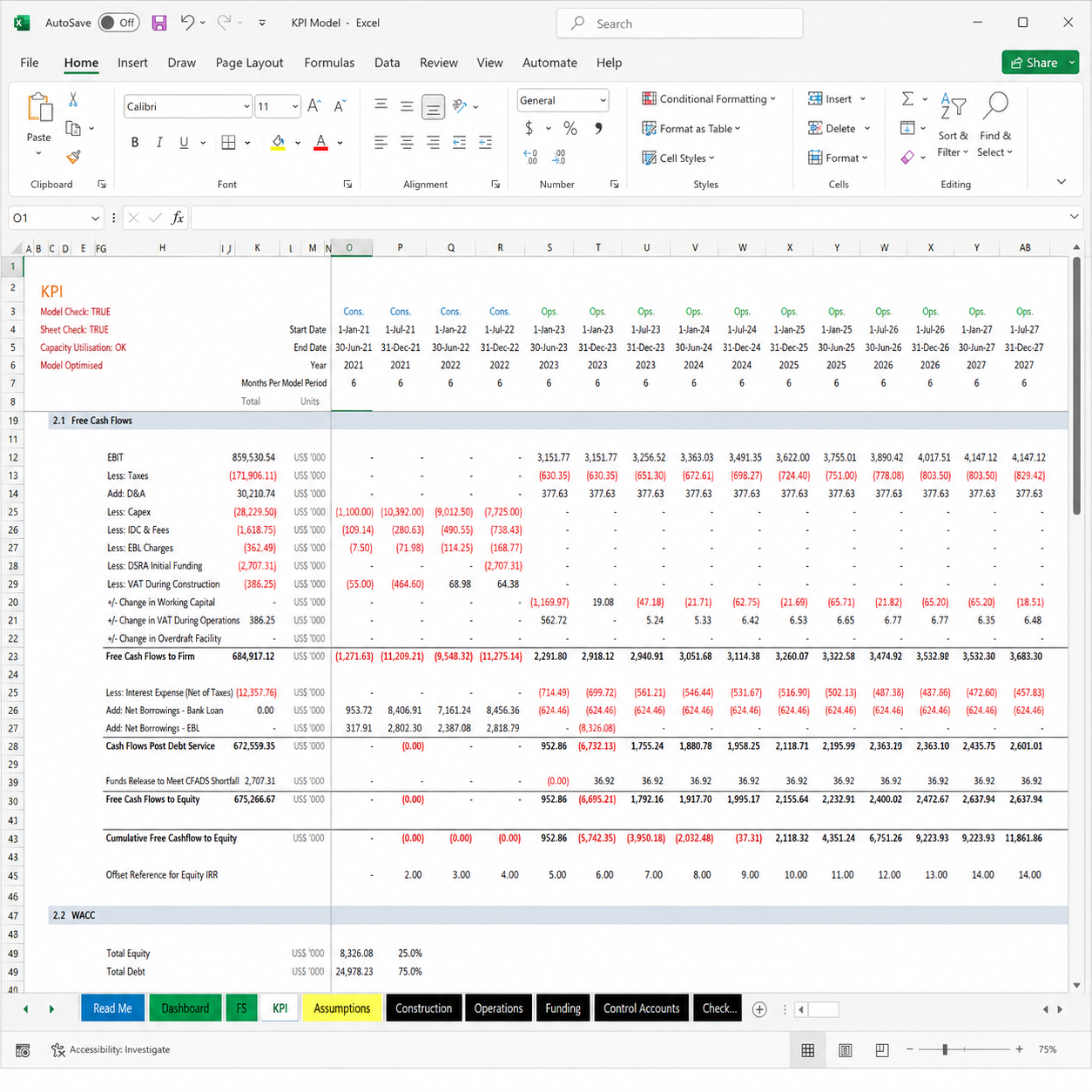Toggle the AutoSave switch
The height and width of the screenshot is (1092, 1092).
click(x=118, y=23)
